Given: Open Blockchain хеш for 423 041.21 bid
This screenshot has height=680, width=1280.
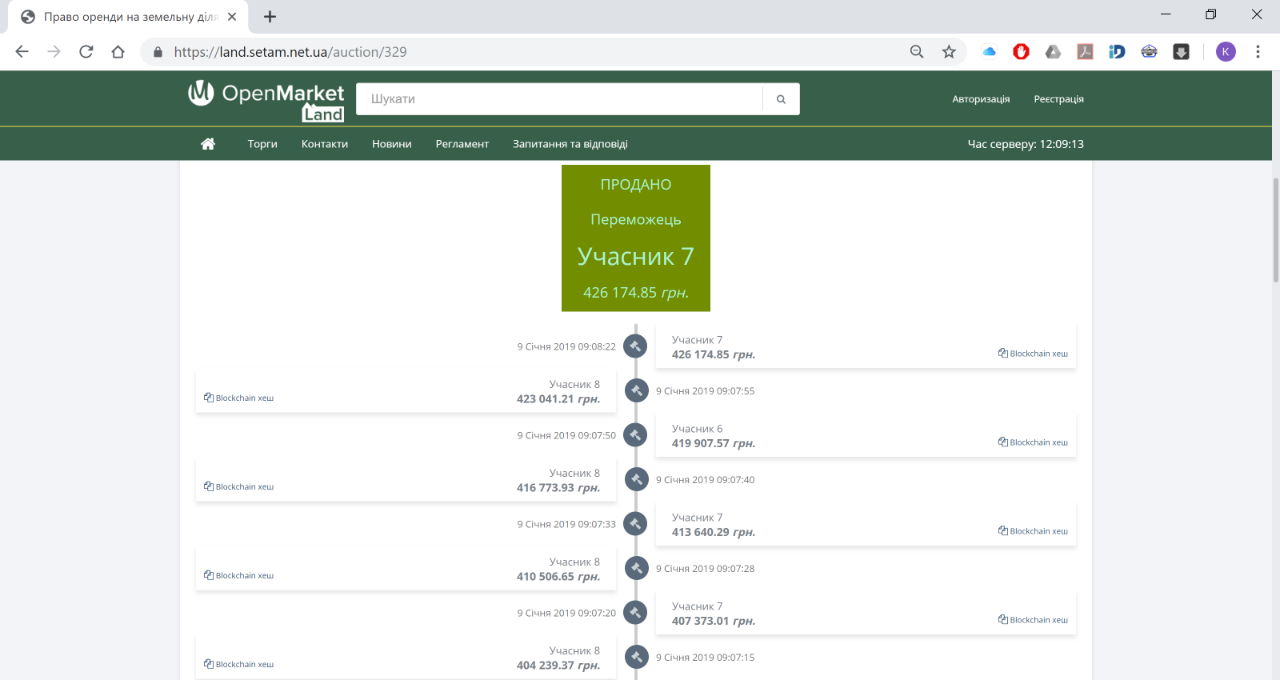Looking at the screenshot, I should pyautogui.click(x=239, y=398).
